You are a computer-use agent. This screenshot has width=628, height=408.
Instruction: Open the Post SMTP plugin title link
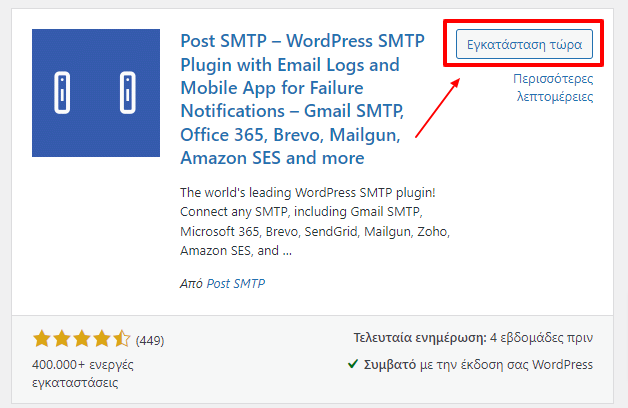point(302,99)
